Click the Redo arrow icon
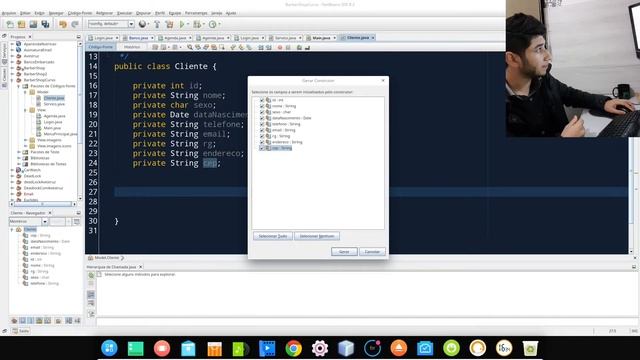This screenshot has width=640, height=360. 75,24
